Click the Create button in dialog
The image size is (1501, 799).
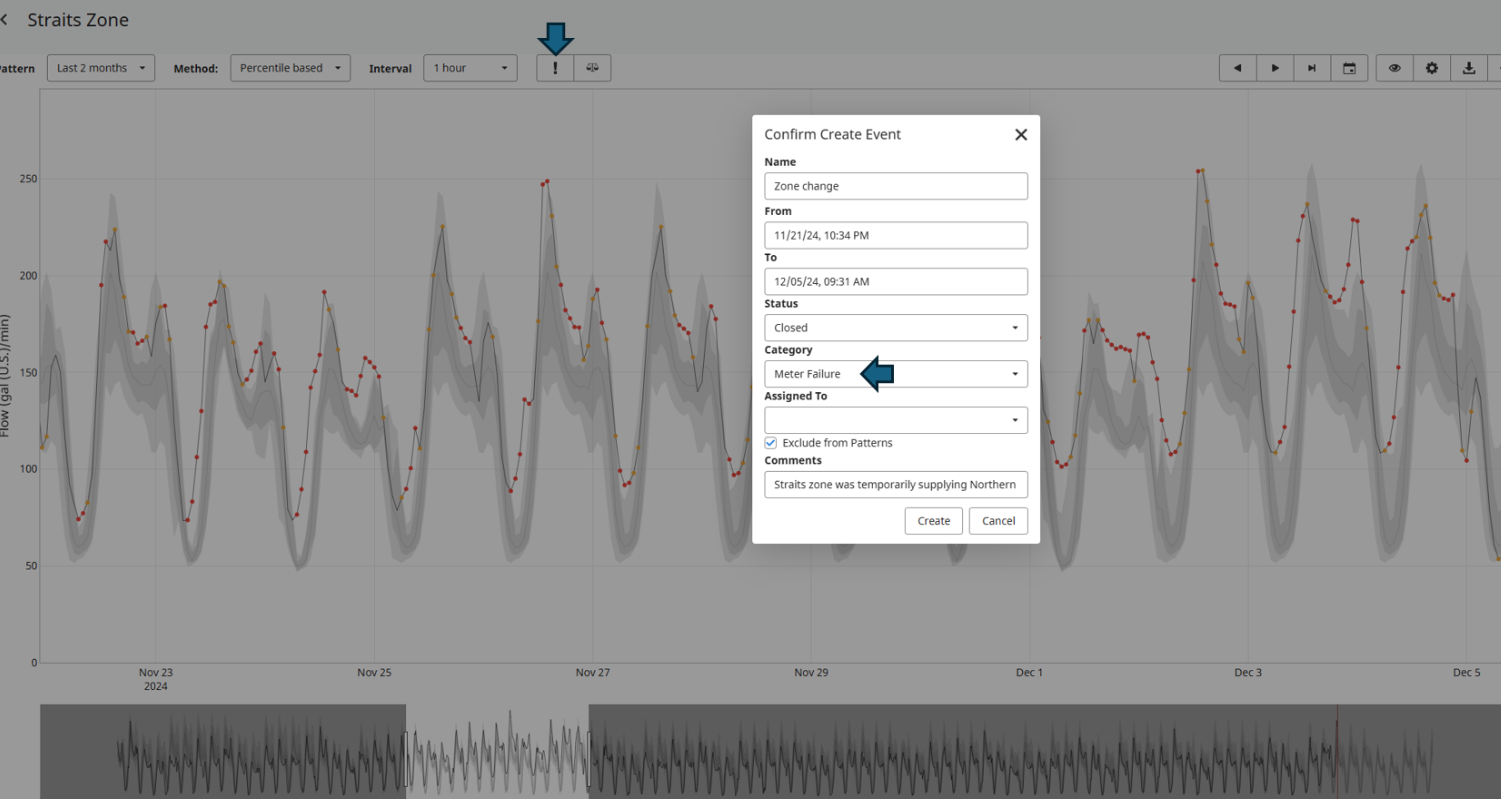click(933, 521)
